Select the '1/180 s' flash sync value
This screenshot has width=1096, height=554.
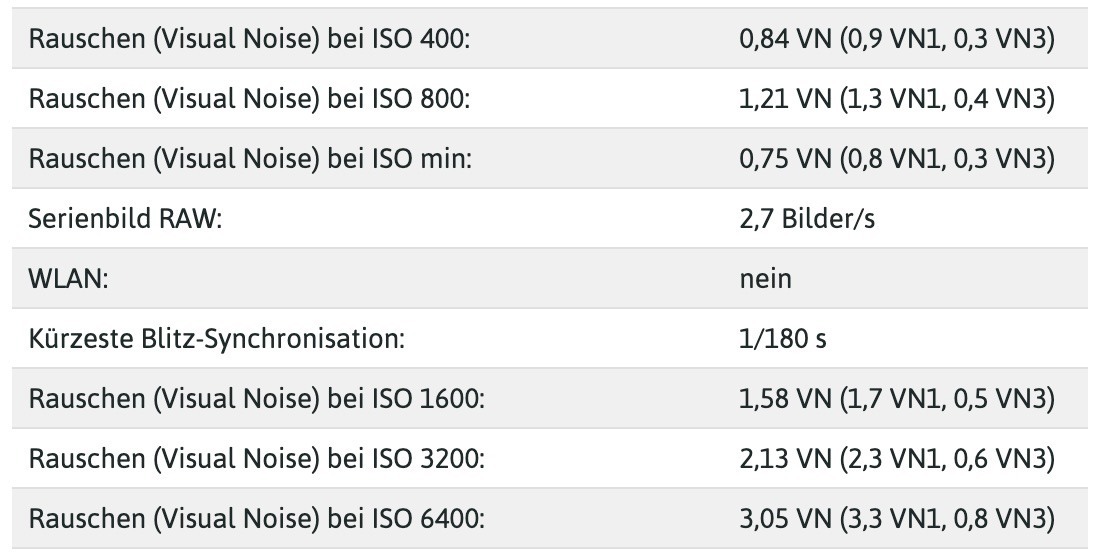point(783,339)
